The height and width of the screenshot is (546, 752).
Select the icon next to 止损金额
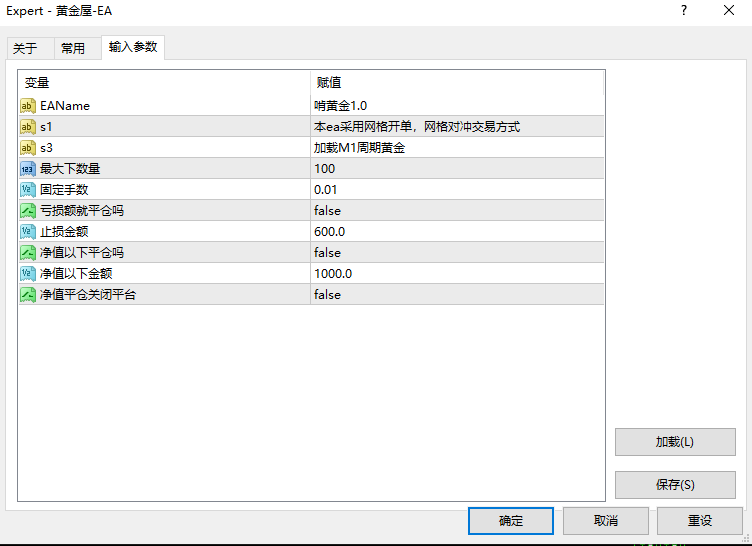pyautogui.click(x=28, y=232)
